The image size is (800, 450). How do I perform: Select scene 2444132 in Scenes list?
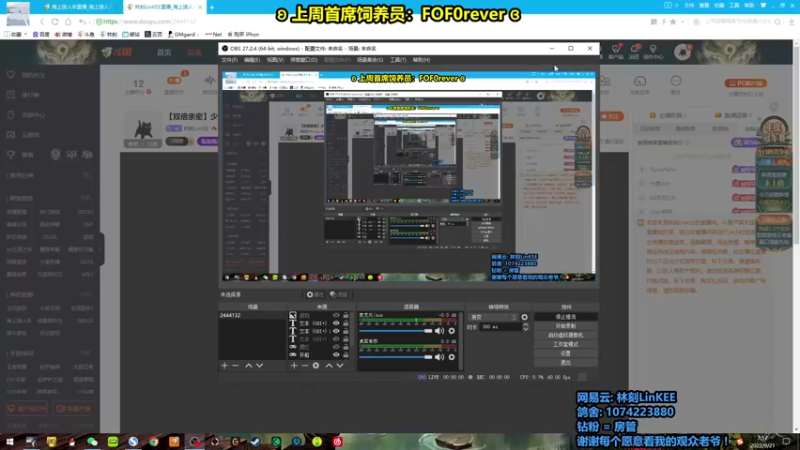coord(253,315)
